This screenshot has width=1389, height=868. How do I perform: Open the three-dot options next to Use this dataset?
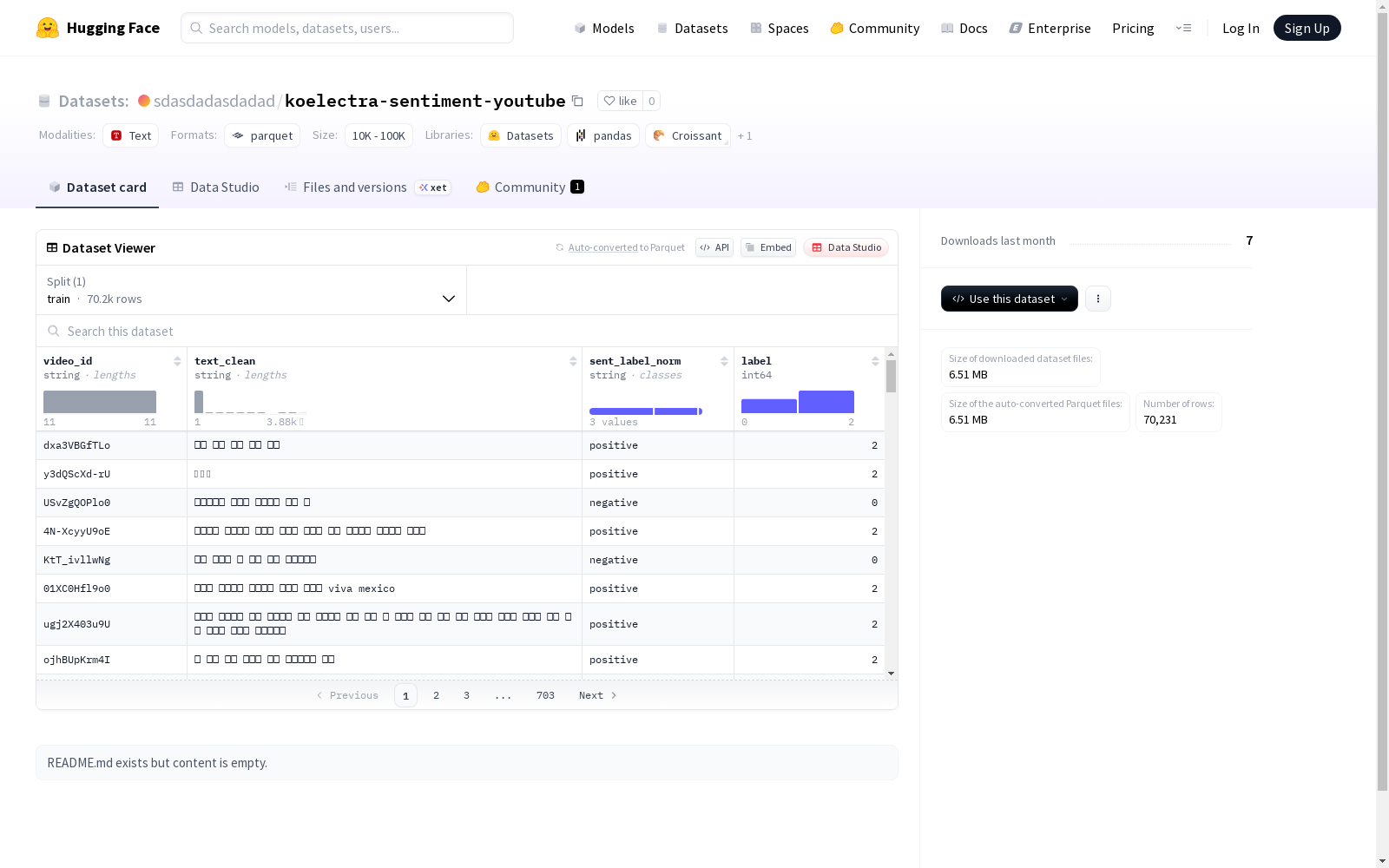[1098, 299]
